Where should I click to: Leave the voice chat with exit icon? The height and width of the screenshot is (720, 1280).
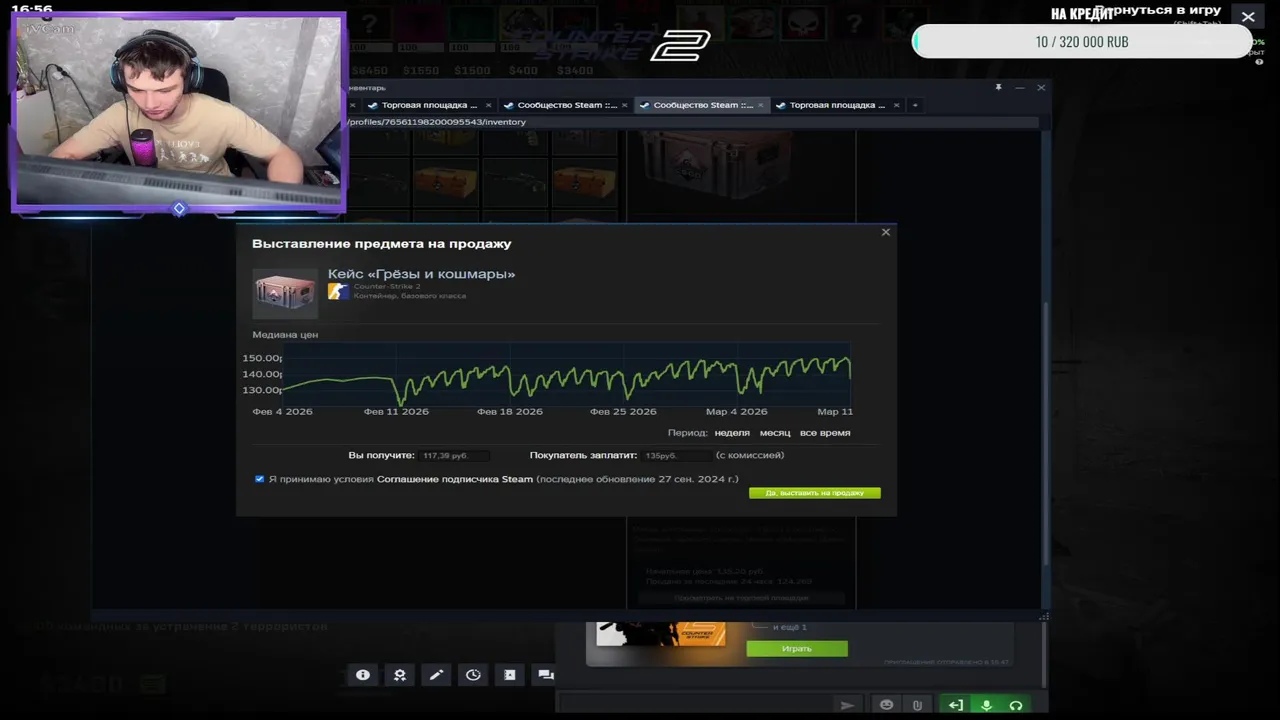(956, 705)
